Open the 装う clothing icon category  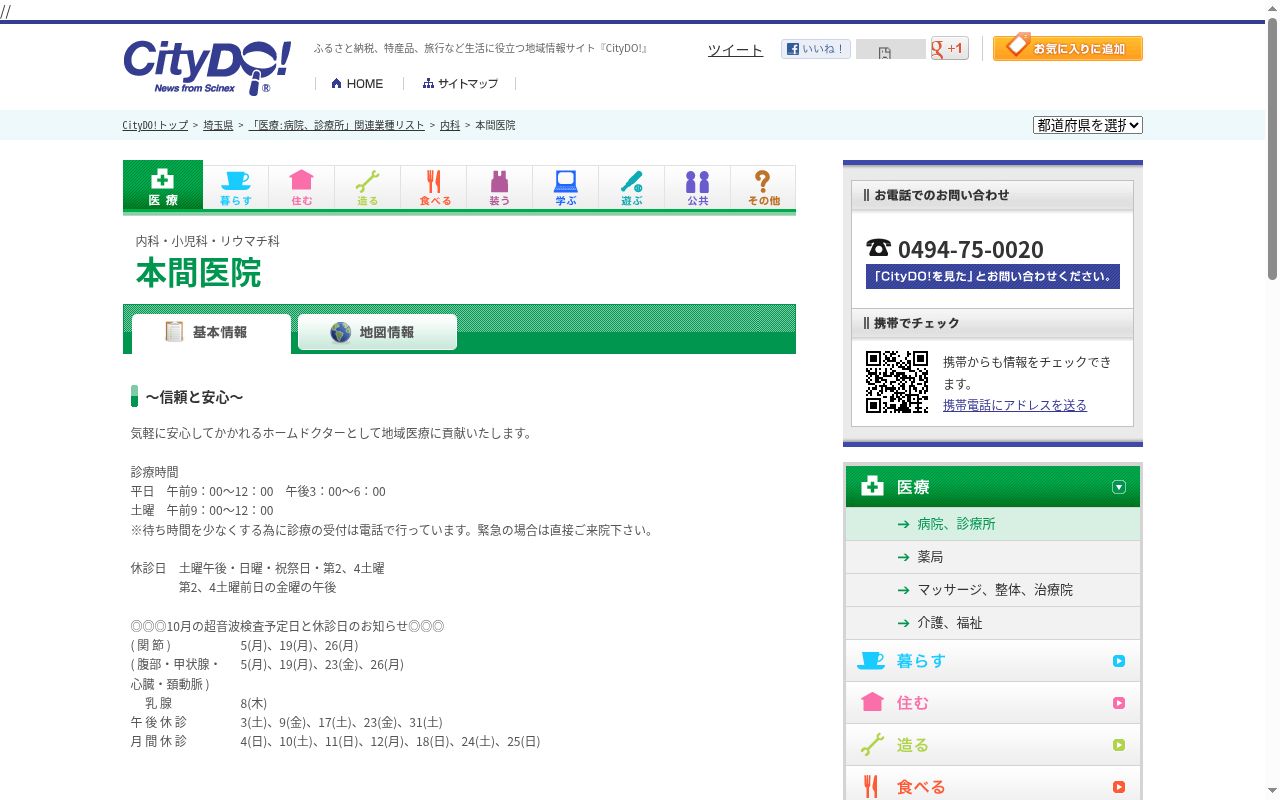[x=499, y=188]
